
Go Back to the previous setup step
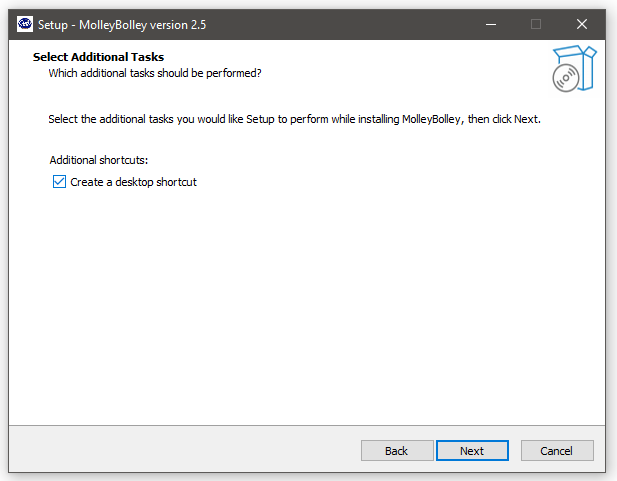tap(397, 450)
